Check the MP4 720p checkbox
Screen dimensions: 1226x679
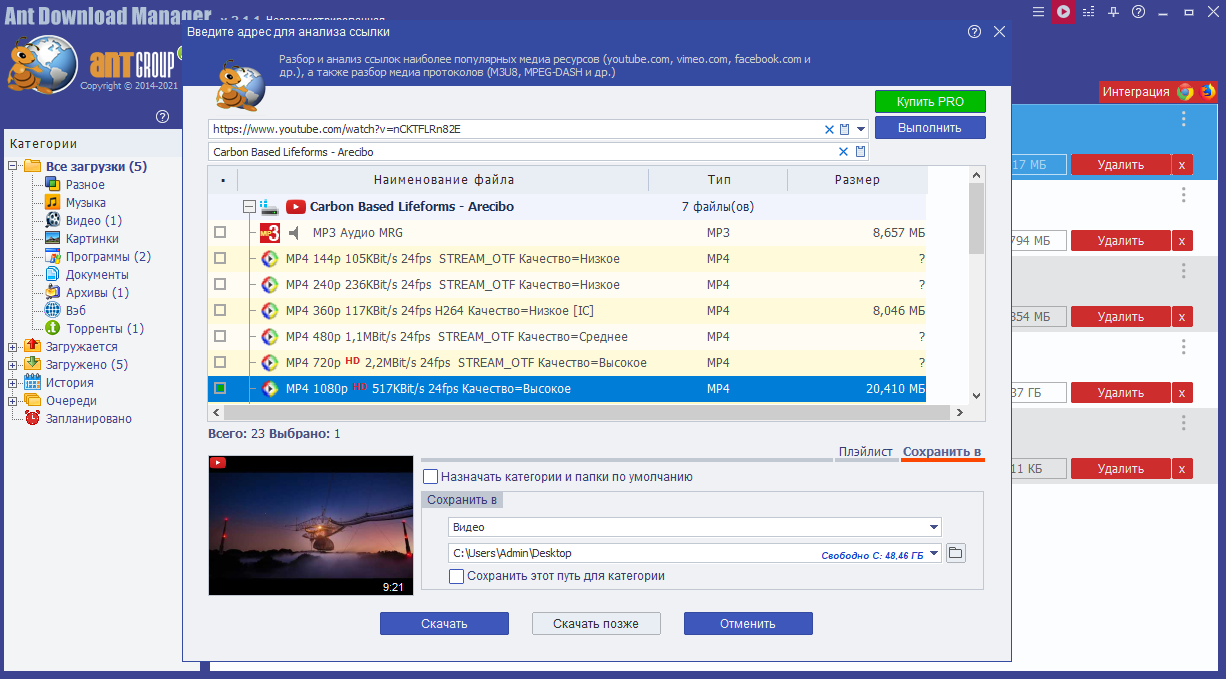pyautogui.click(x=220, y=362)
